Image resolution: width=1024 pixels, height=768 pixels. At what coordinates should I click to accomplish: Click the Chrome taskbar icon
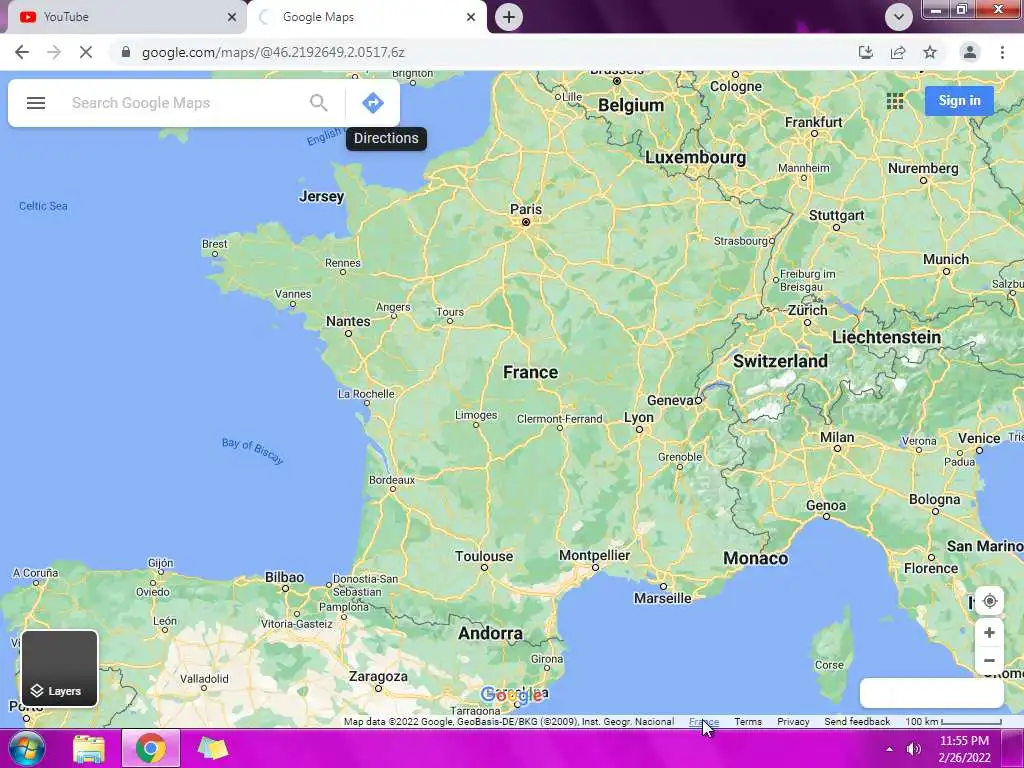[x=151, y=749]
